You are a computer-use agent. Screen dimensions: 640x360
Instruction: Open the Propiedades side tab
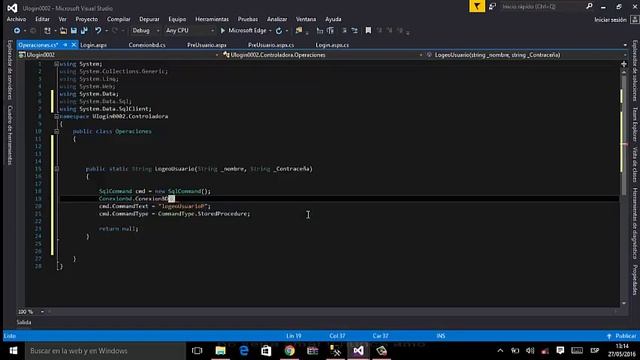[635, 280]
